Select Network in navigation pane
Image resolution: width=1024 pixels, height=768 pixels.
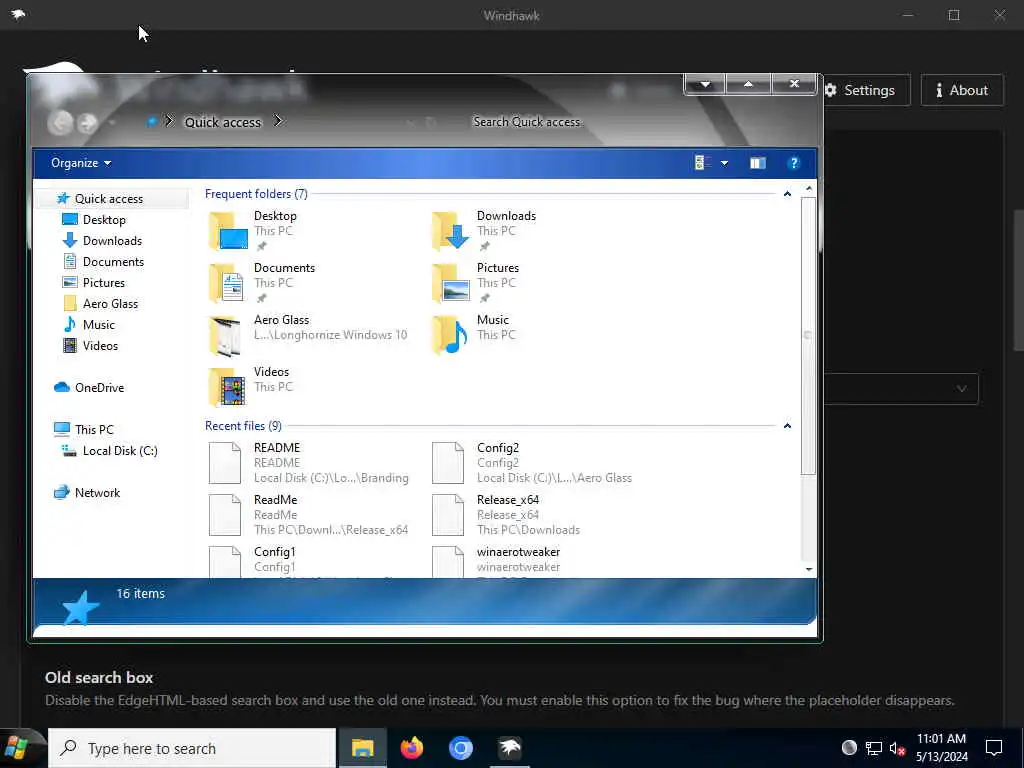pyautogui.click(x=97, y=492)
